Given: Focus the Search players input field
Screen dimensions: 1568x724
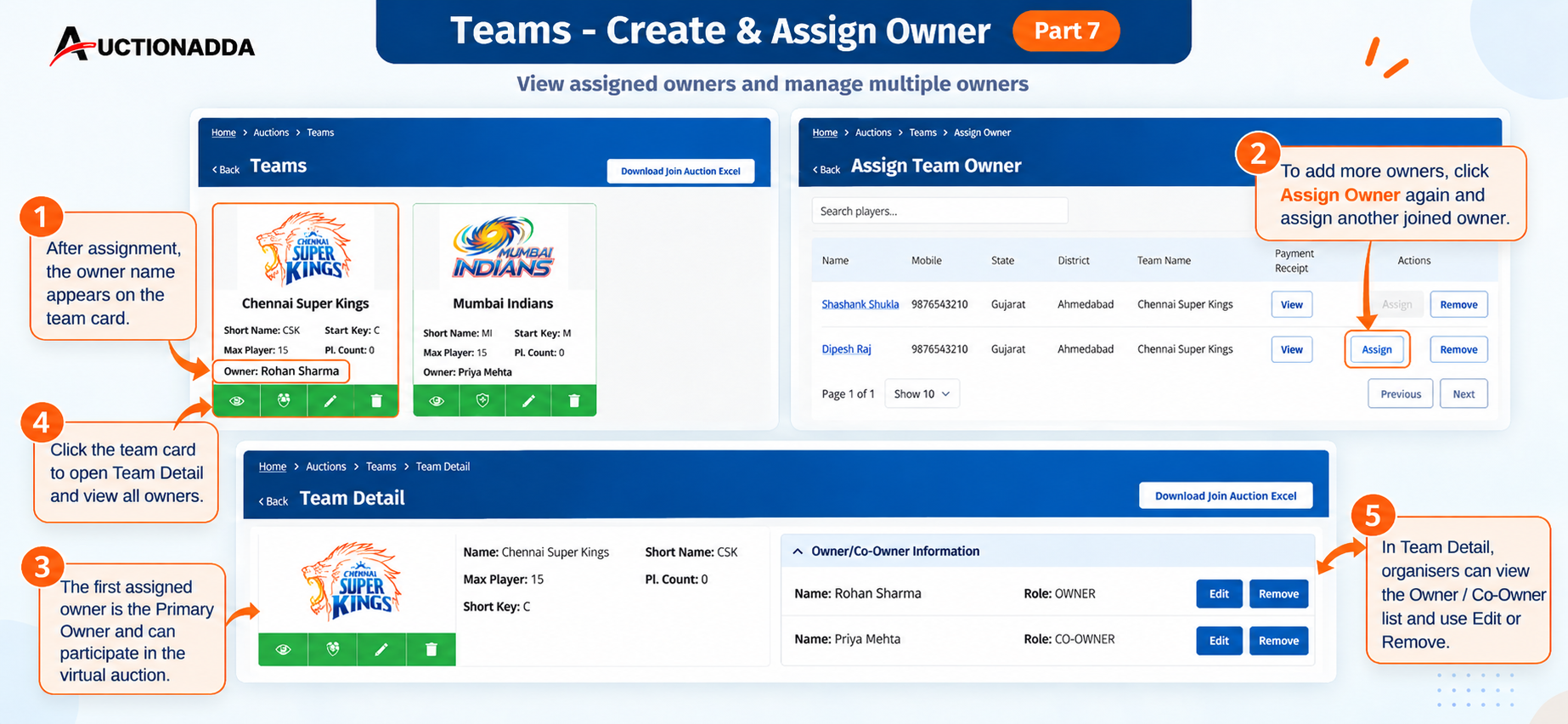Looking at the screenshot, I should [x=939, y=211].
